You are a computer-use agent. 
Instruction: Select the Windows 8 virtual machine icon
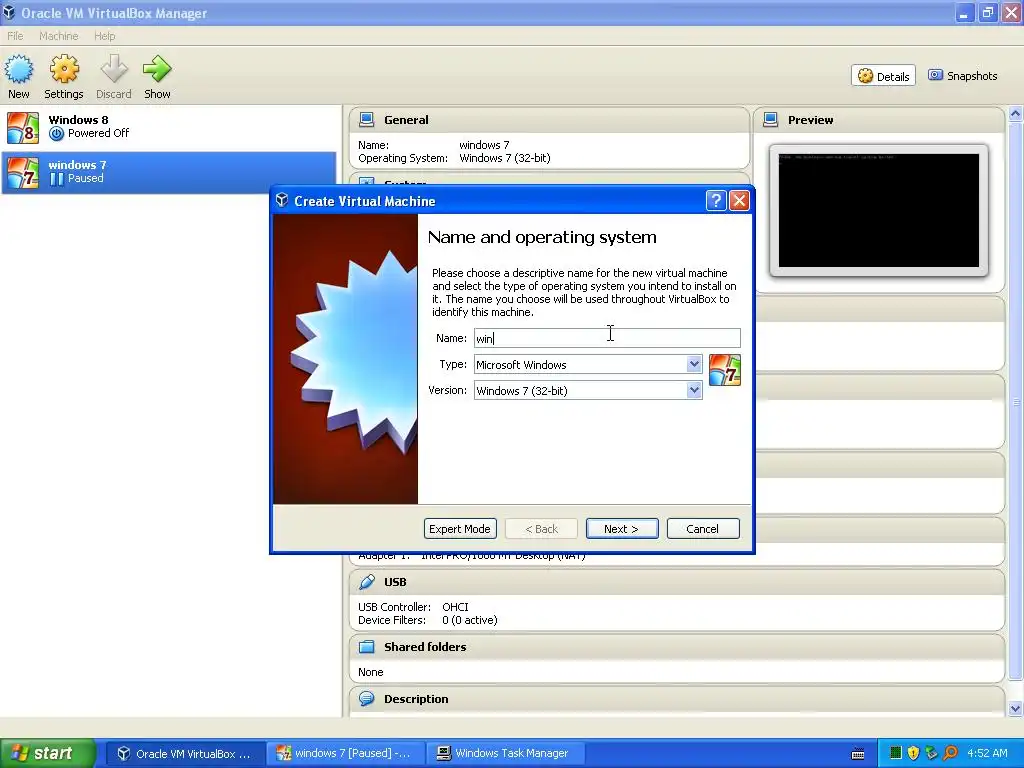(x=23, y=127)
